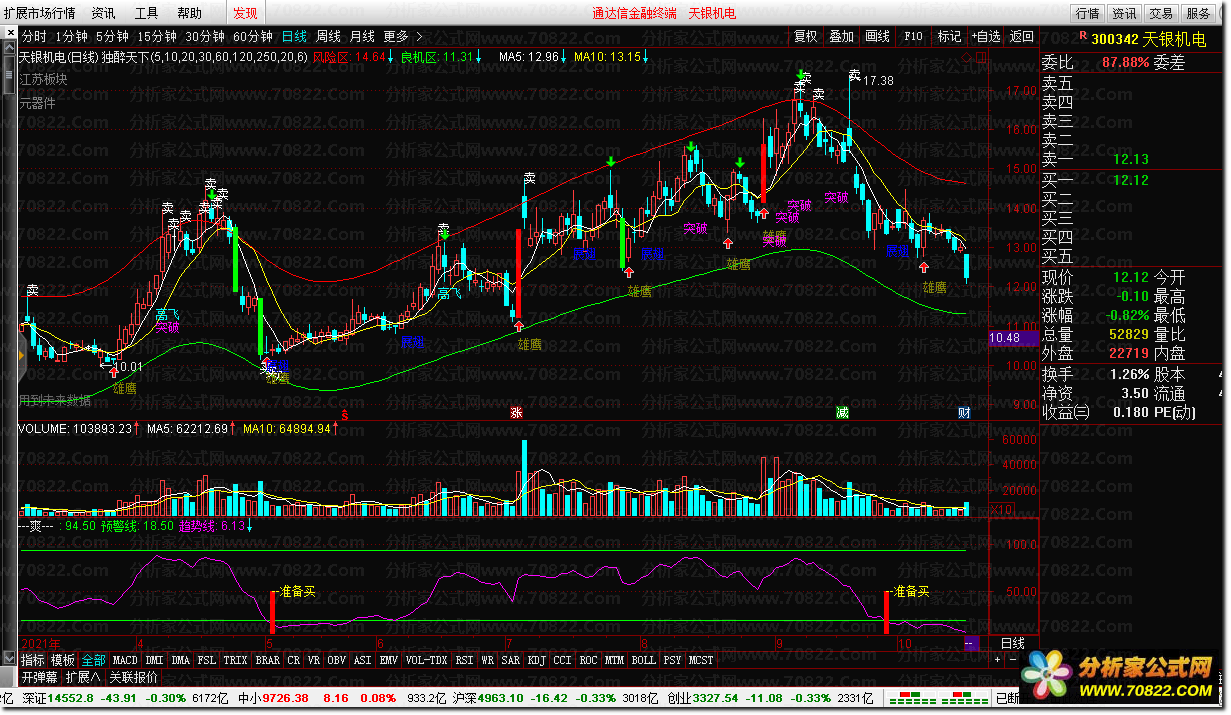
Task: Open the 关联报价 related quotes
Action: [x=133, y=677]
